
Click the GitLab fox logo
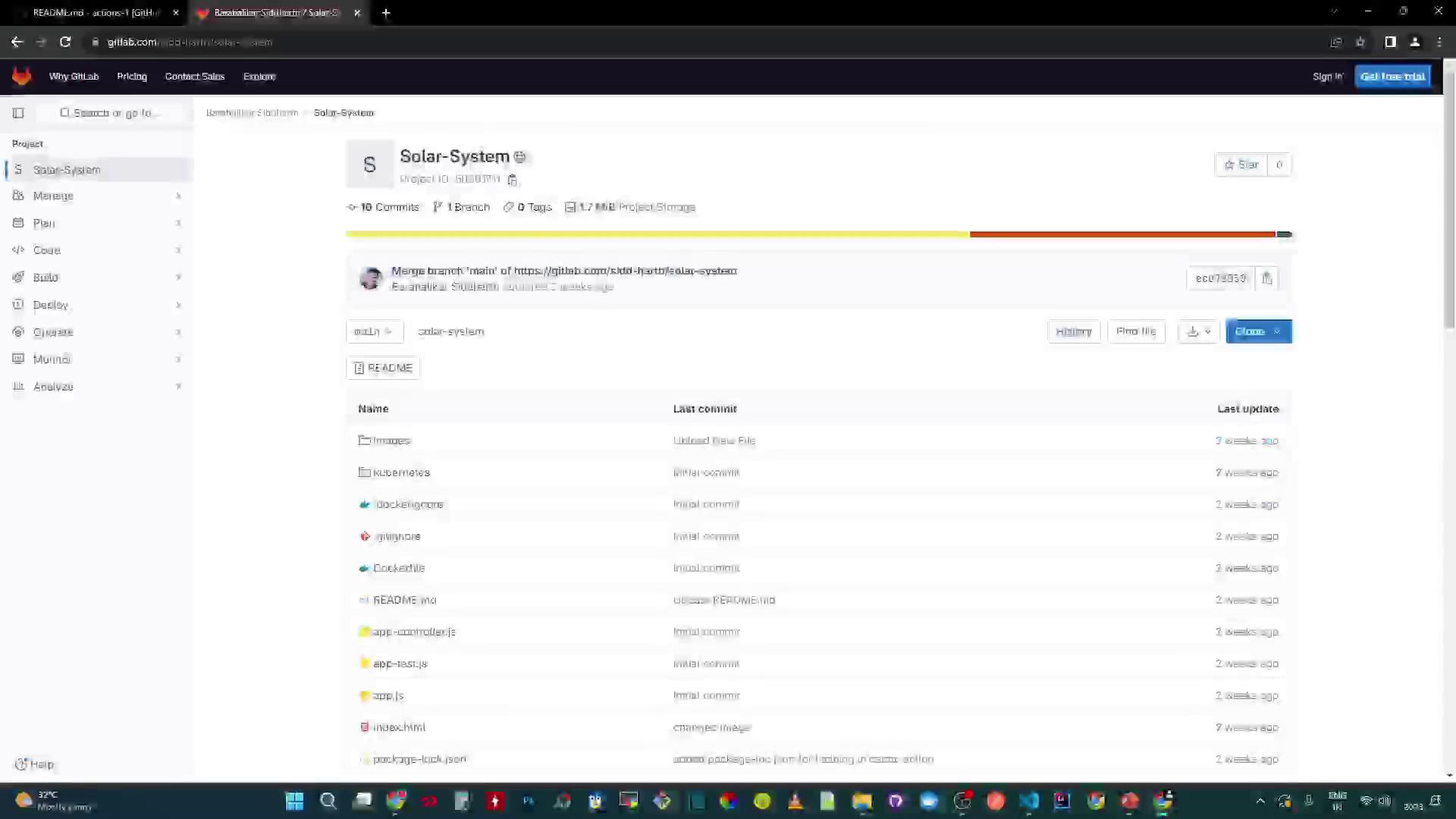click(x=21, y=76)
